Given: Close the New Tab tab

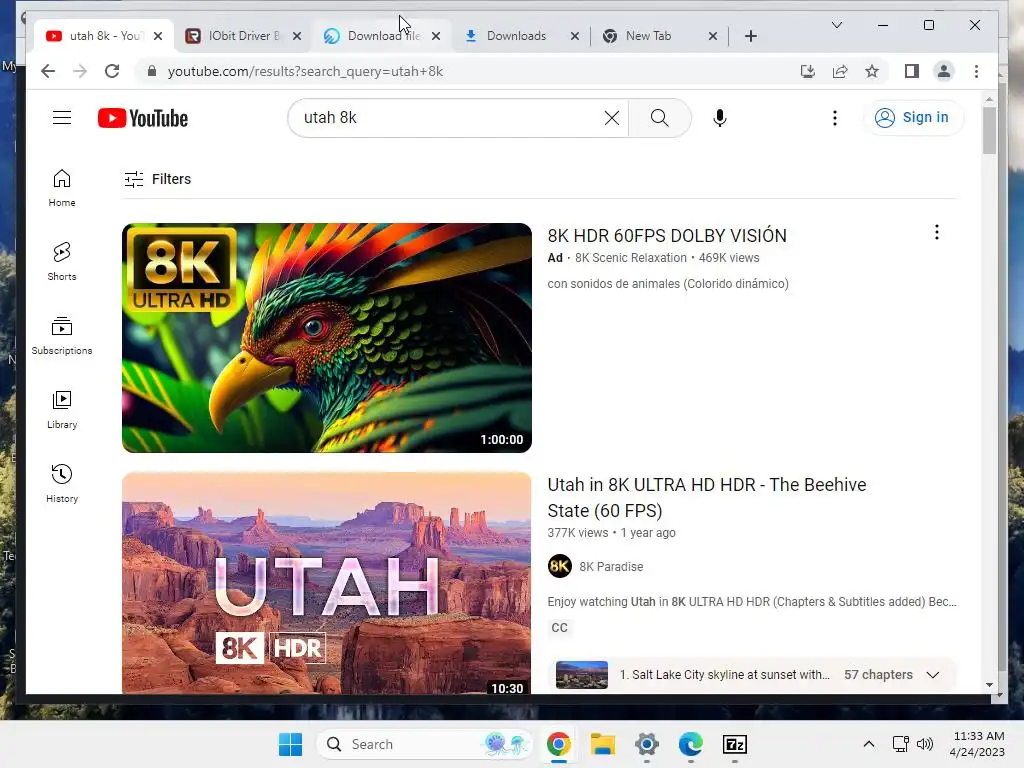Looking at the screenshot, I should pyautogui.click(x=713, y=36).
